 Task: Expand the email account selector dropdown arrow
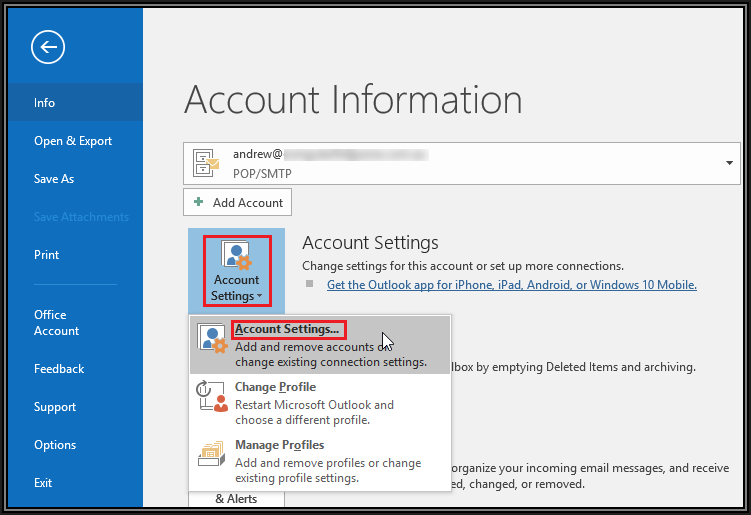pos(729,163)
